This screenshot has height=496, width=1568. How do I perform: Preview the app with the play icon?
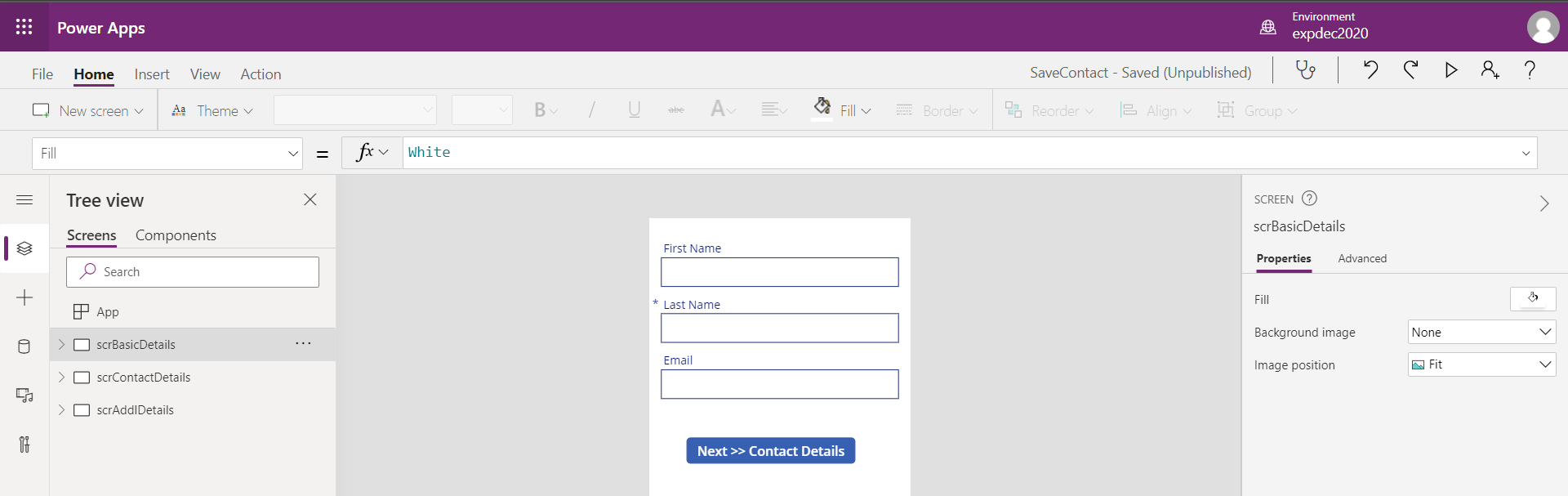(x=1451, y=70)
